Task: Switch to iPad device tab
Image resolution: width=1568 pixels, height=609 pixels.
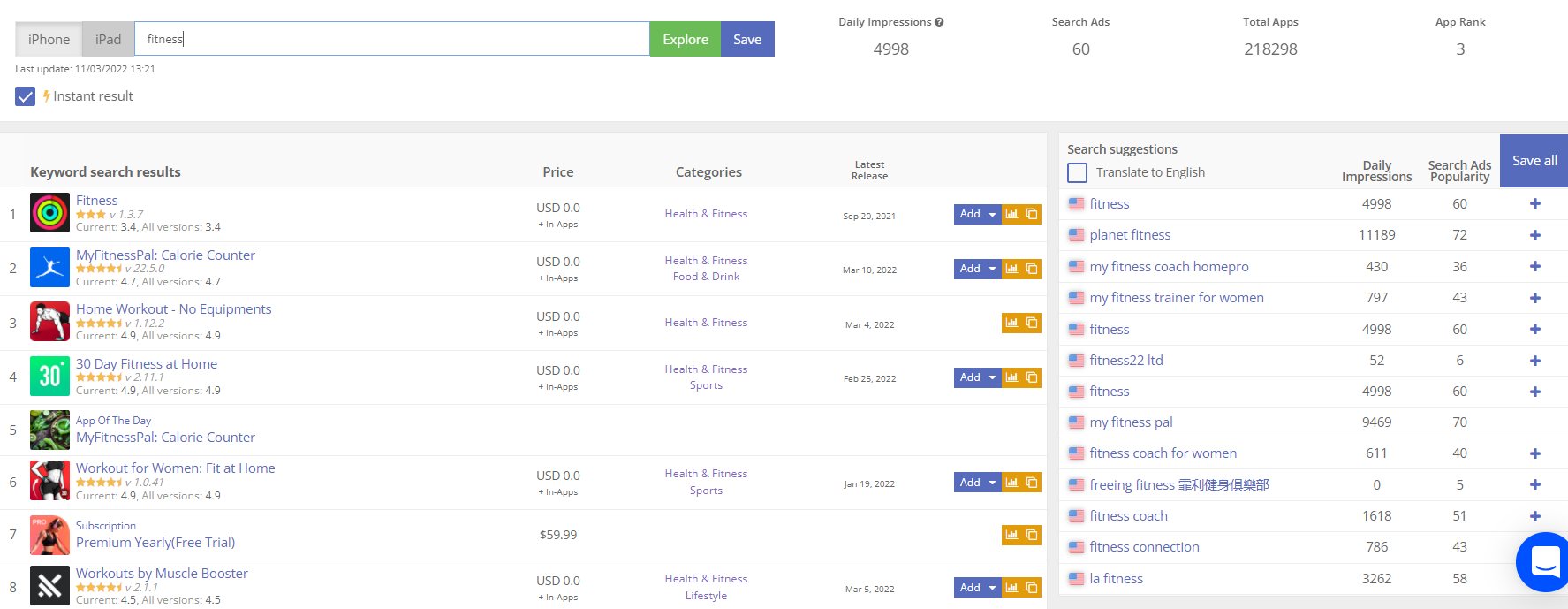Action: [x=108, y=39]
